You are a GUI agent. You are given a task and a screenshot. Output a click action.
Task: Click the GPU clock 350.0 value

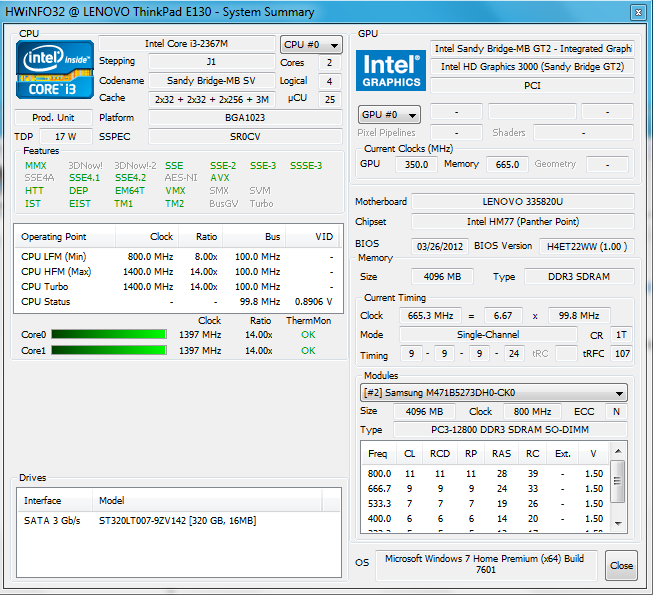coord(416,164)
